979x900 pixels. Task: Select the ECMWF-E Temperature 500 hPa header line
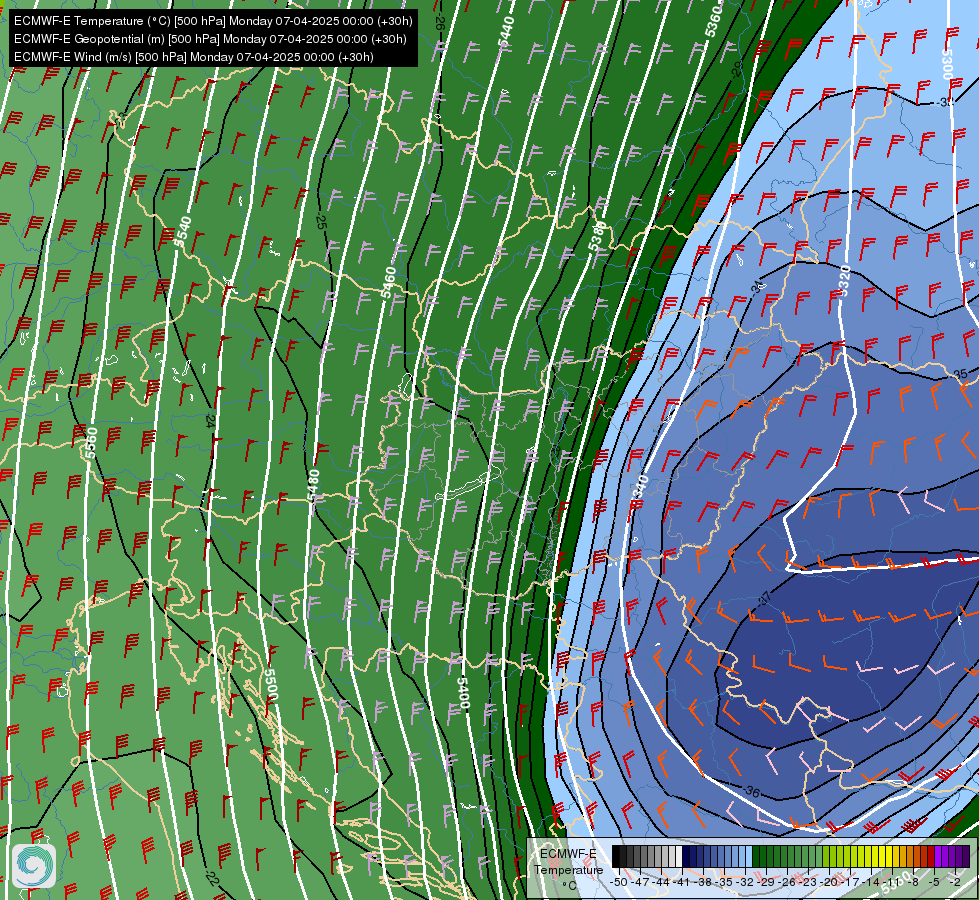(x=213, y=21)
